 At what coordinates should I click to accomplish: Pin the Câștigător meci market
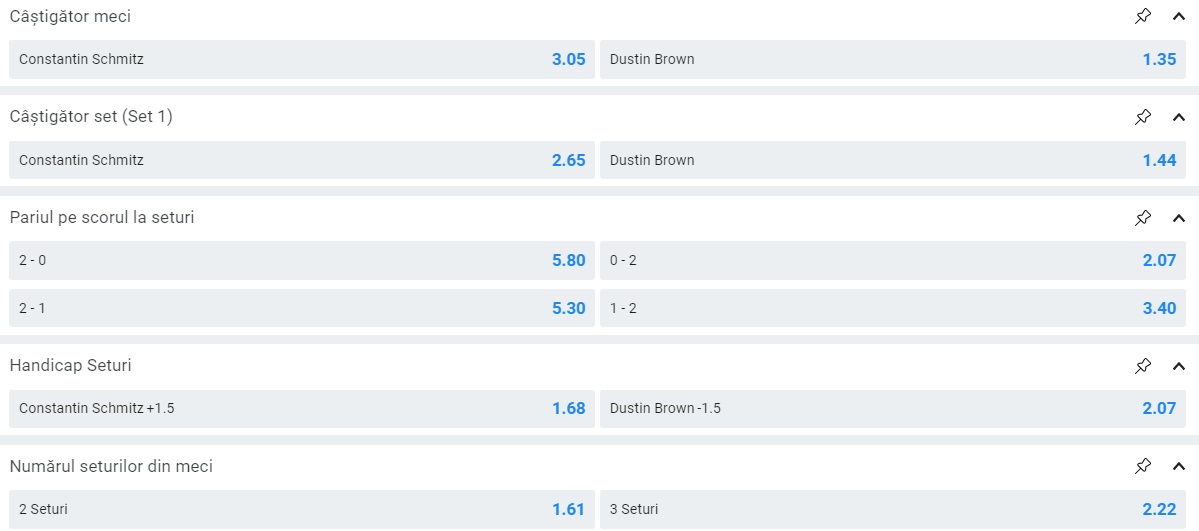click(1143, 16)
